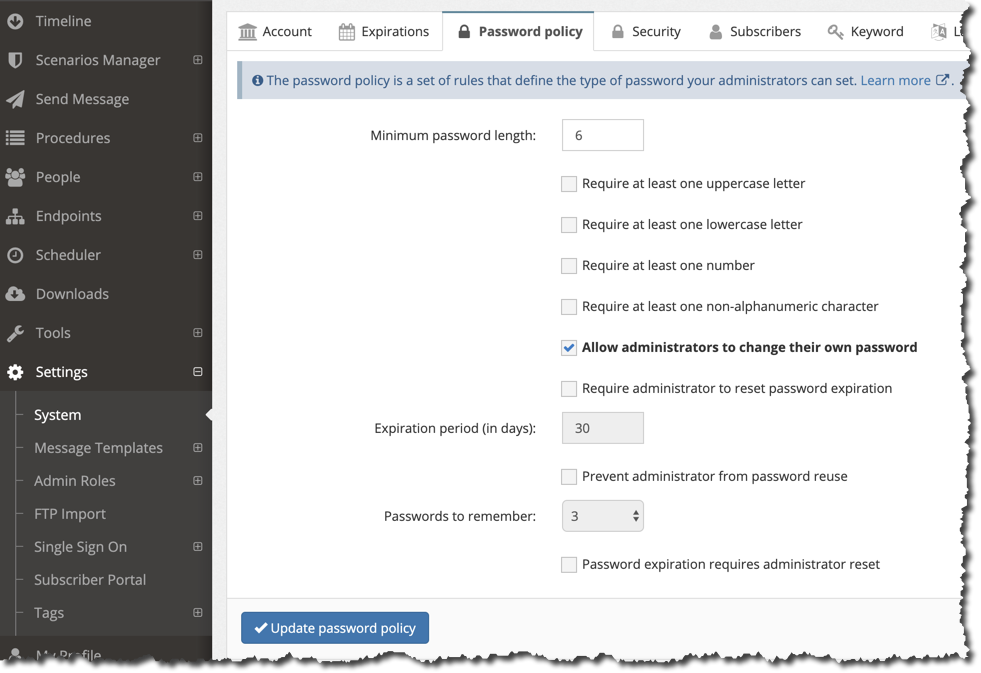Click the Tools wrench icon
The height and width of the screenshot is (673, 981).
point(15,333)
